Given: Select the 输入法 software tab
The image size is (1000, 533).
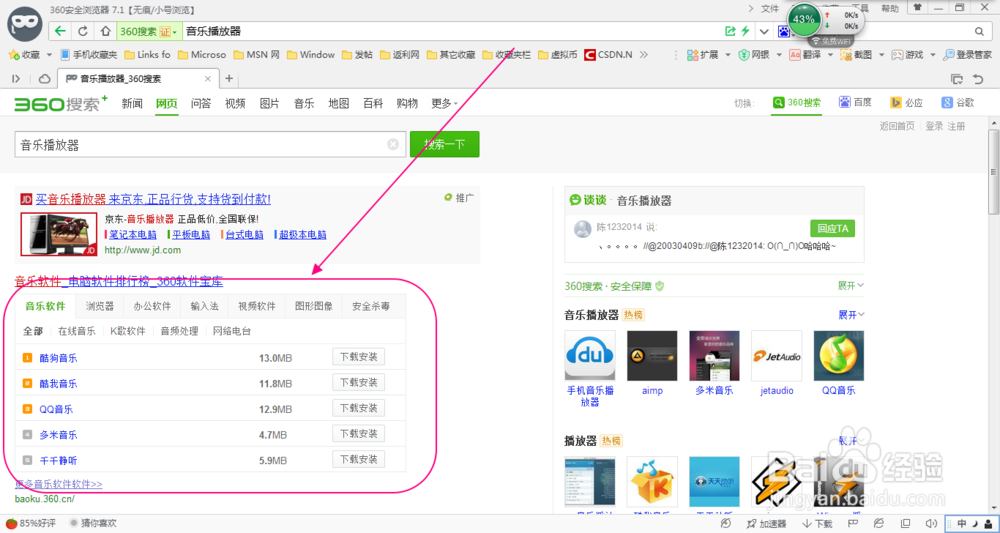Looking at the screenshot, I should (204, 306).
